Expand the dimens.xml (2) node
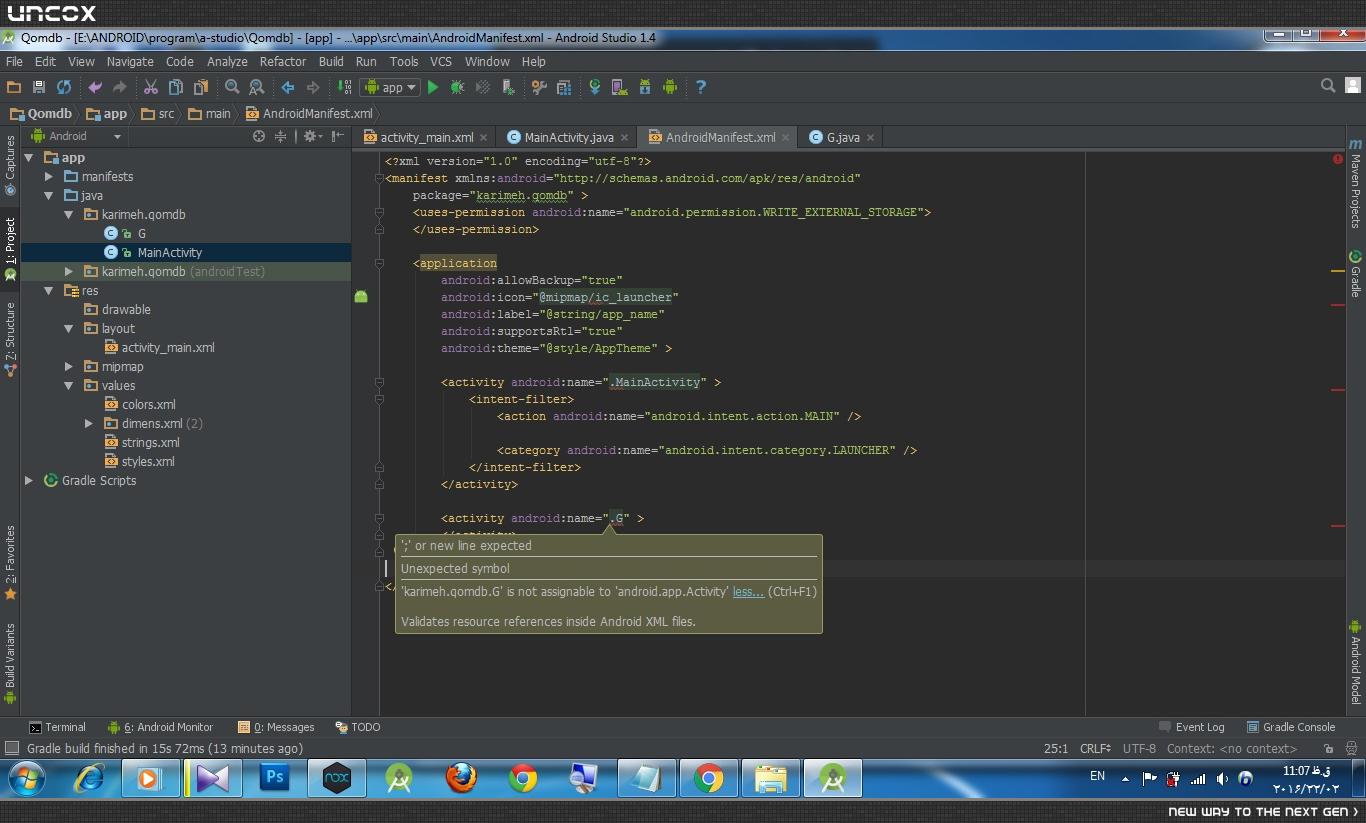 pyautogui.click(x=89, y=424)
